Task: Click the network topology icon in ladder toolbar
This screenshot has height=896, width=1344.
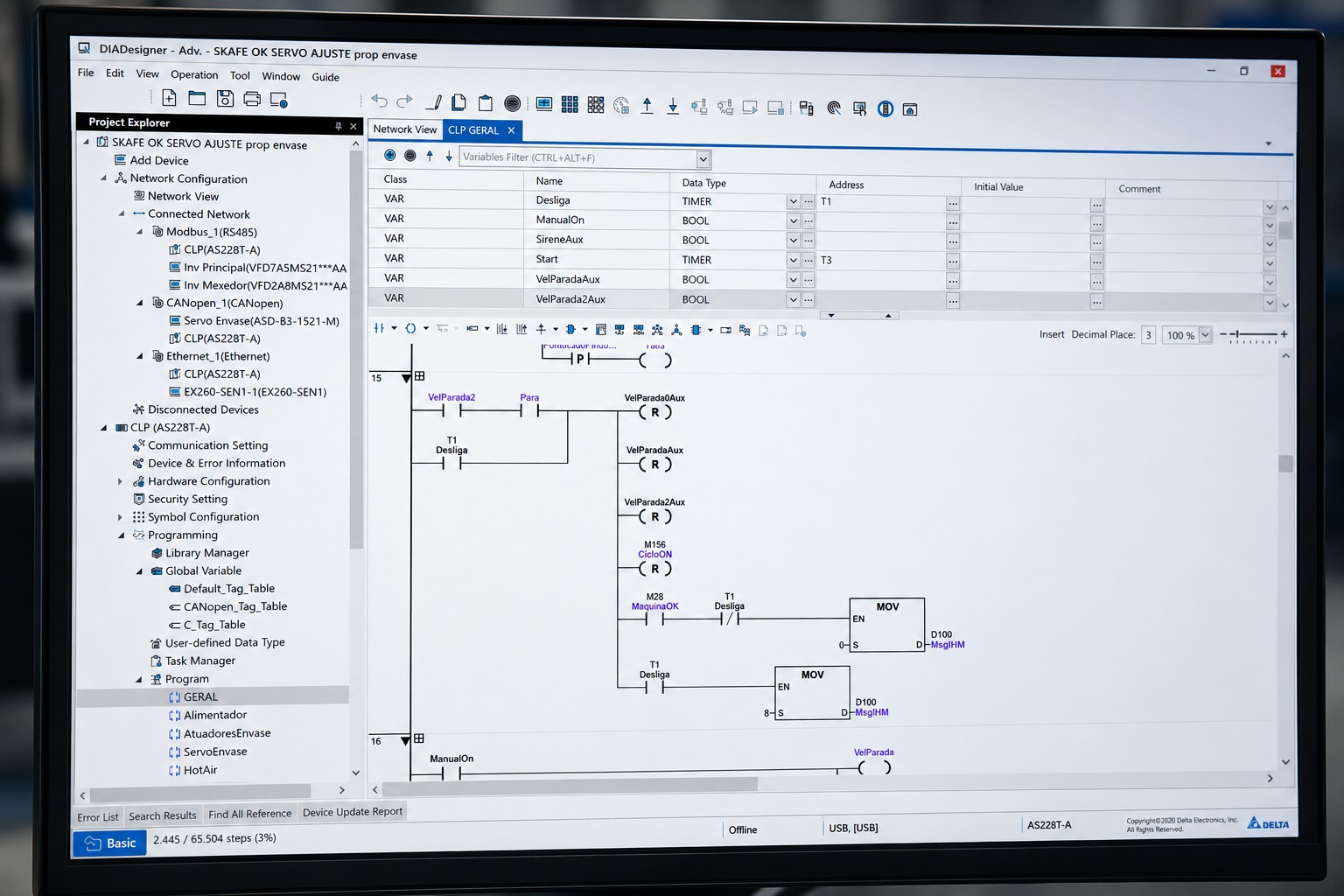Action: coord(676,330)
